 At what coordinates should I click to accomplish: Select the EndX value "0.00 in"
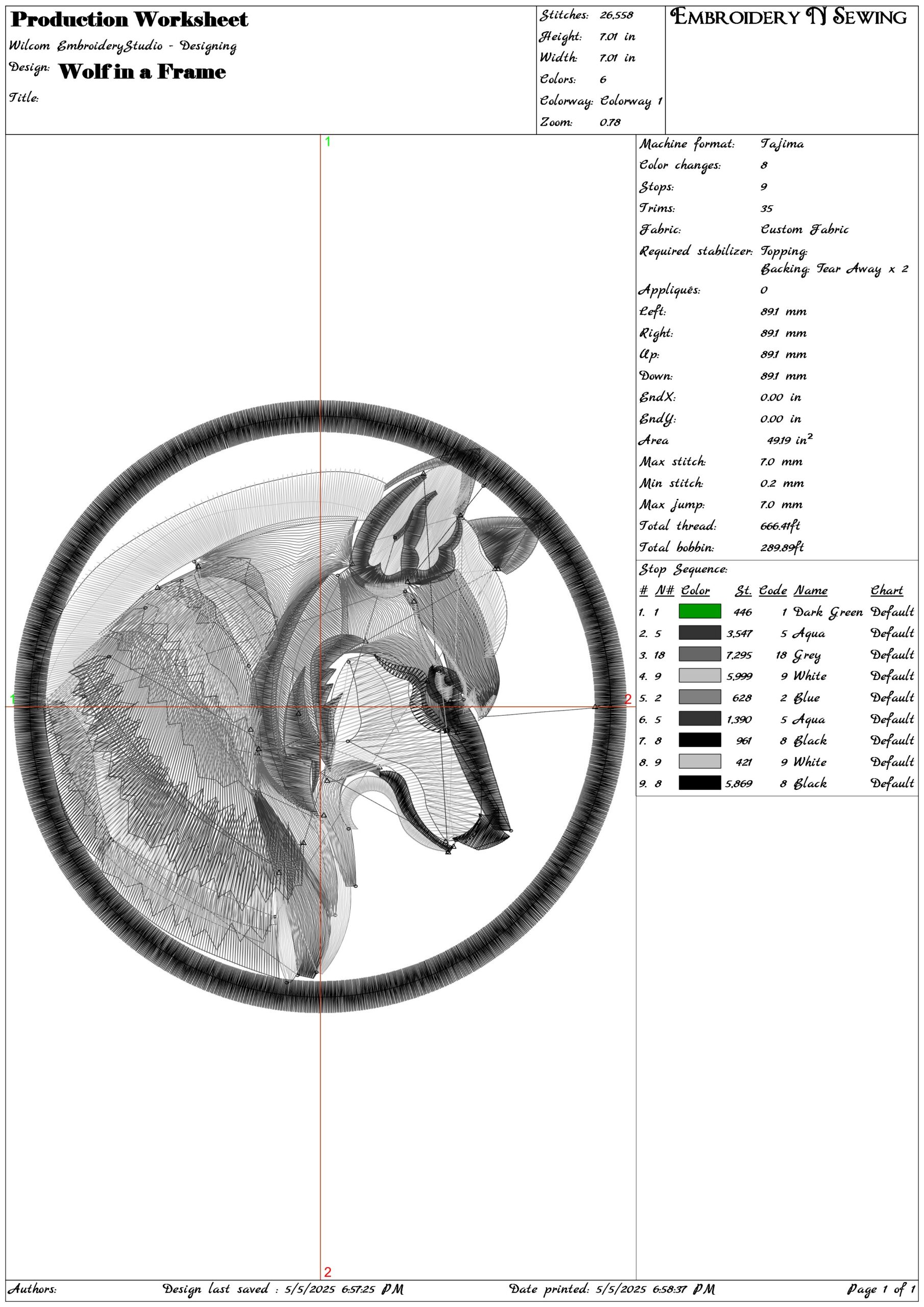click(x=781, y=397)
